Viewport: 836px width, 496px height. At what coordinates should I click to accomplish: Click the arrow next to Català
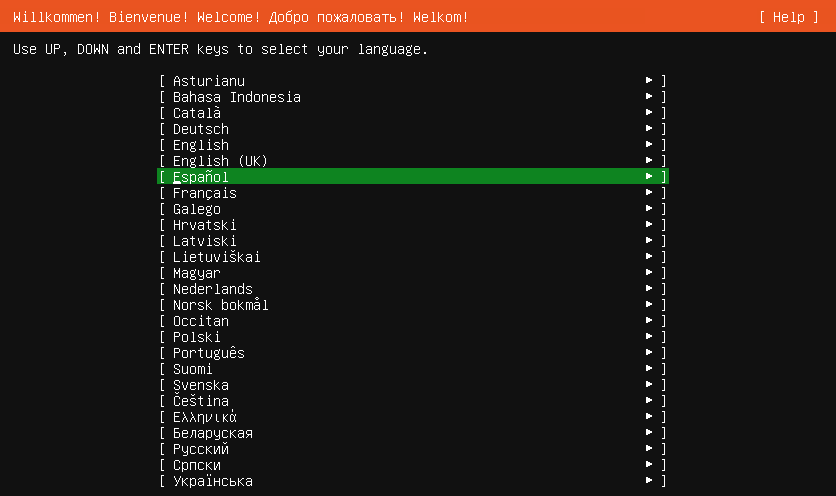(649, 112)
